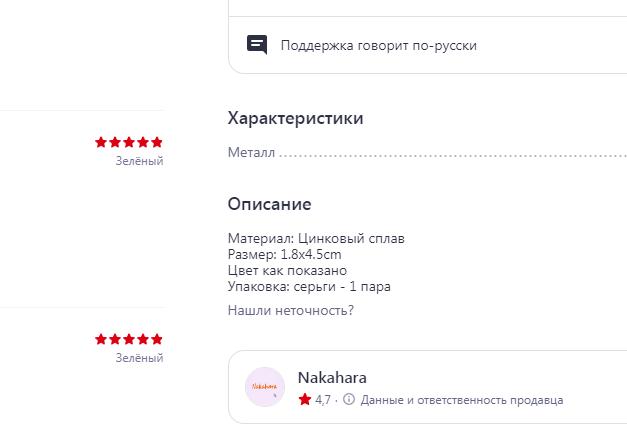Select the "Характеристики" heading
This screenshot has height=436, width=627.
coord(295,118)
